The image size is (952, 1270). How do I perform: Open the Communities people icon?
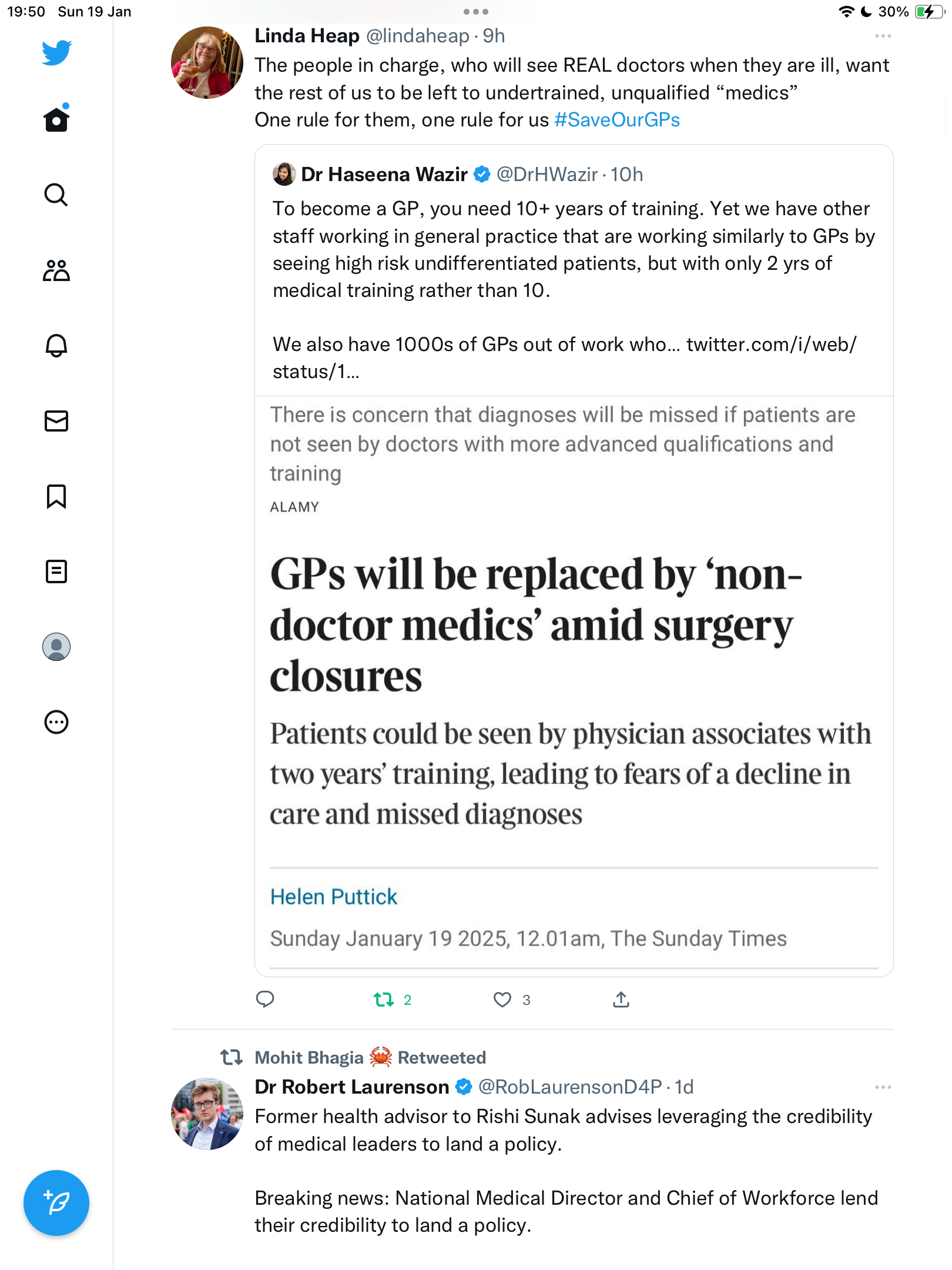(56, 270)
